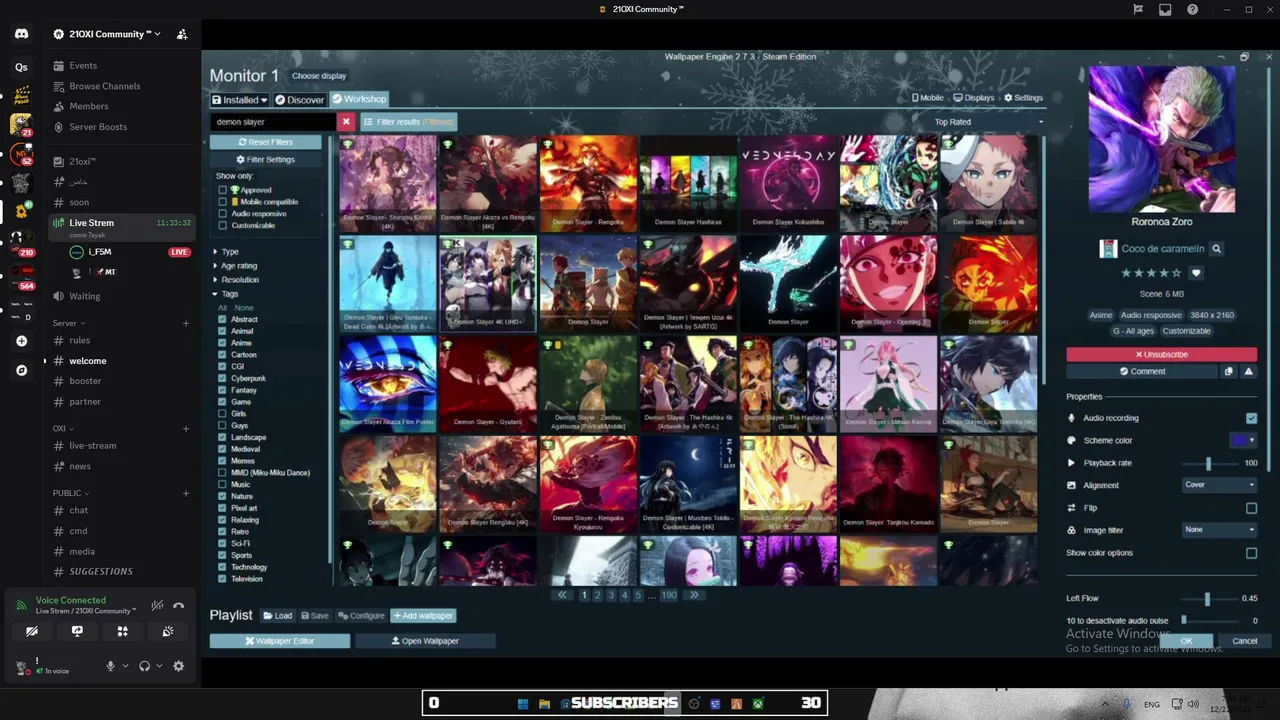Open the Wallpaper Editor button

click(x=280, y=641)
